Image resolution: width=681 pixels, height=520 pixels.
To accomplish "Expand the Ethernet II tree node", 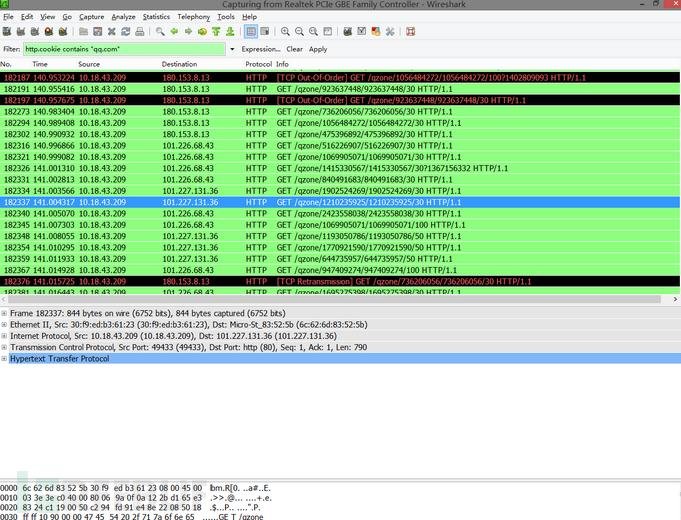I will (x=4, y=325).
